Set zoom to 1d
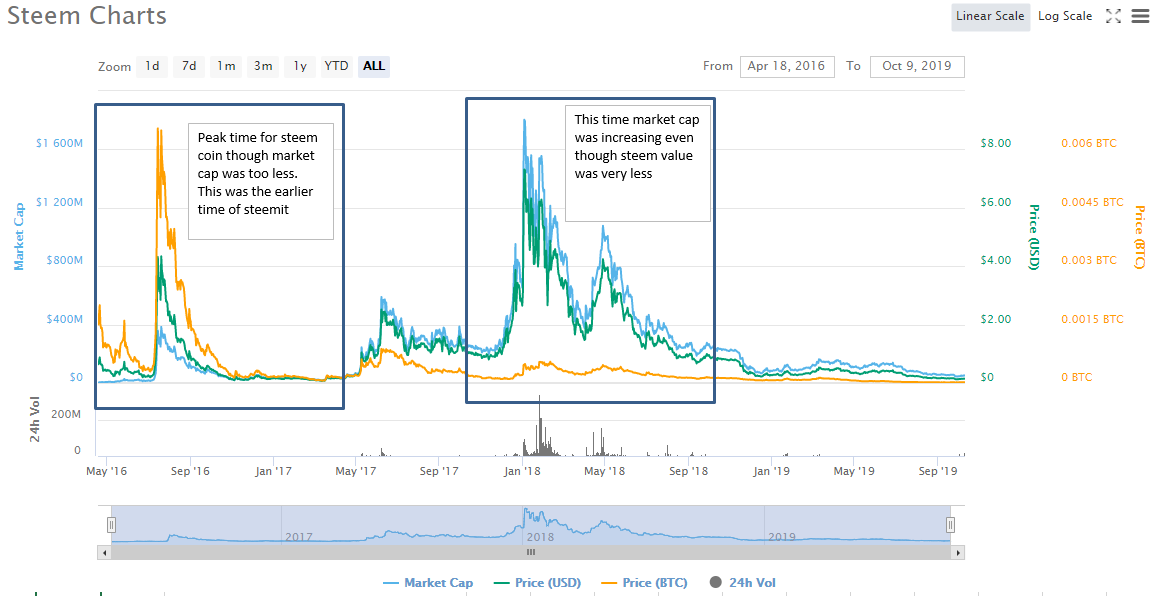The height and width of the screenshot is (596, 1168). (152, 66)
